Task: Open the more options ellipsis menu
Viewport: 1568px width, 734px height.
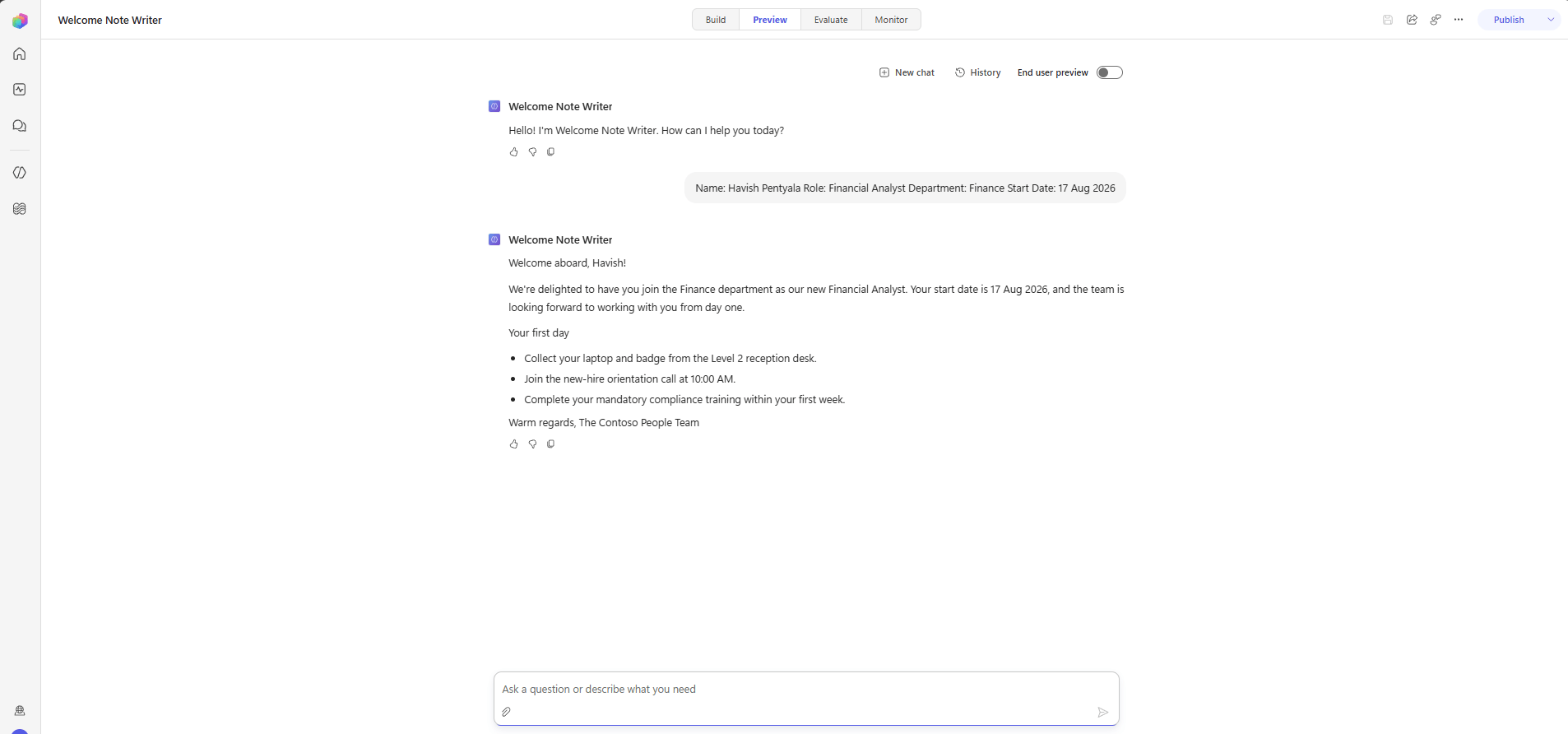Action: coord(1459,20)
